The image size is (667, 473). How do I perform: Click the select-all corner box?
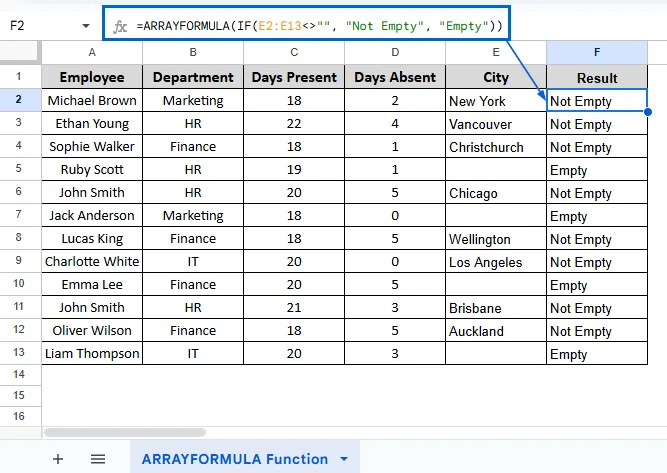tap(20, 52)
